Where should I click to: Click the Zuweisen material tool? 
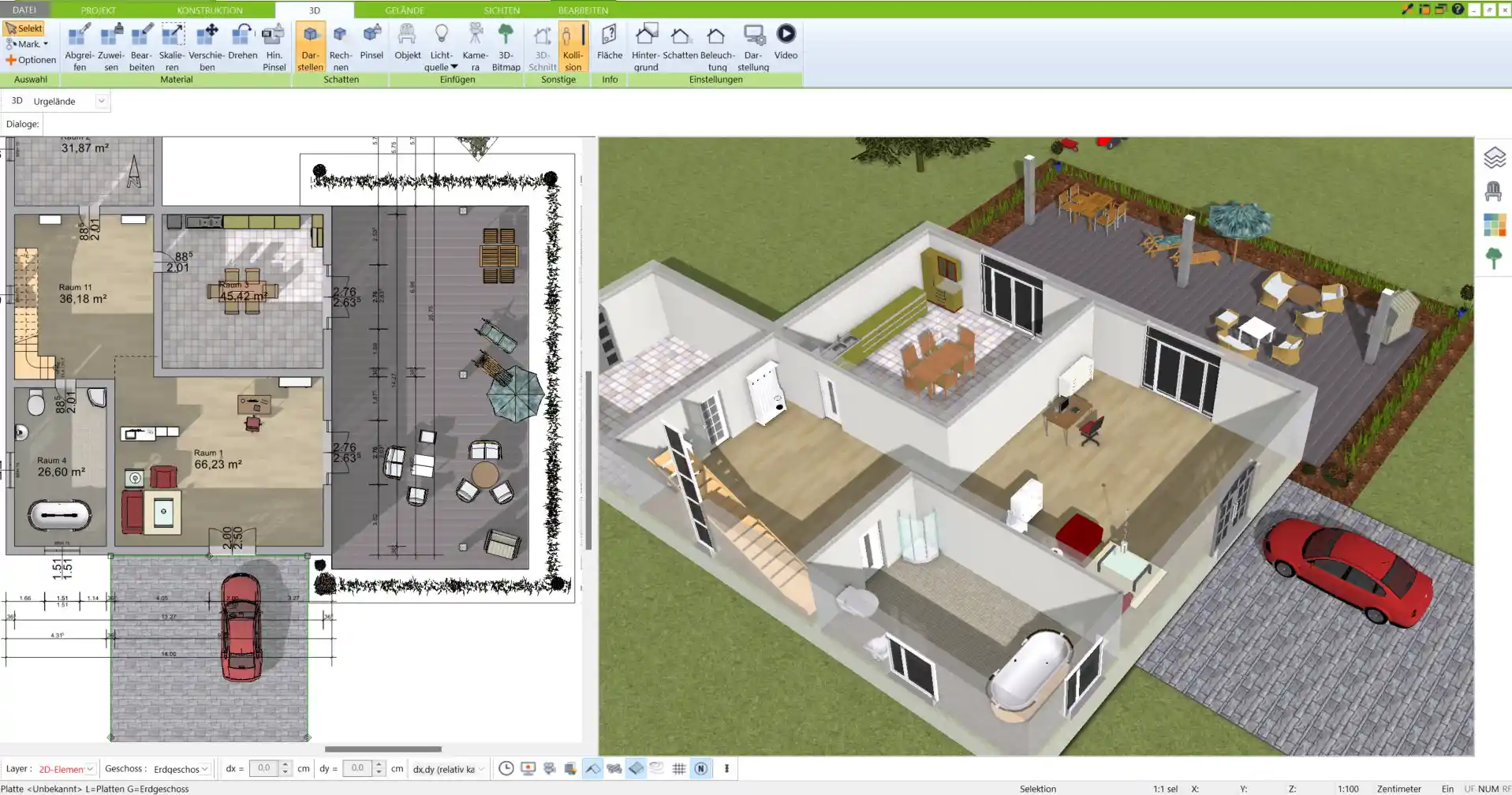[x=111, y=47]
